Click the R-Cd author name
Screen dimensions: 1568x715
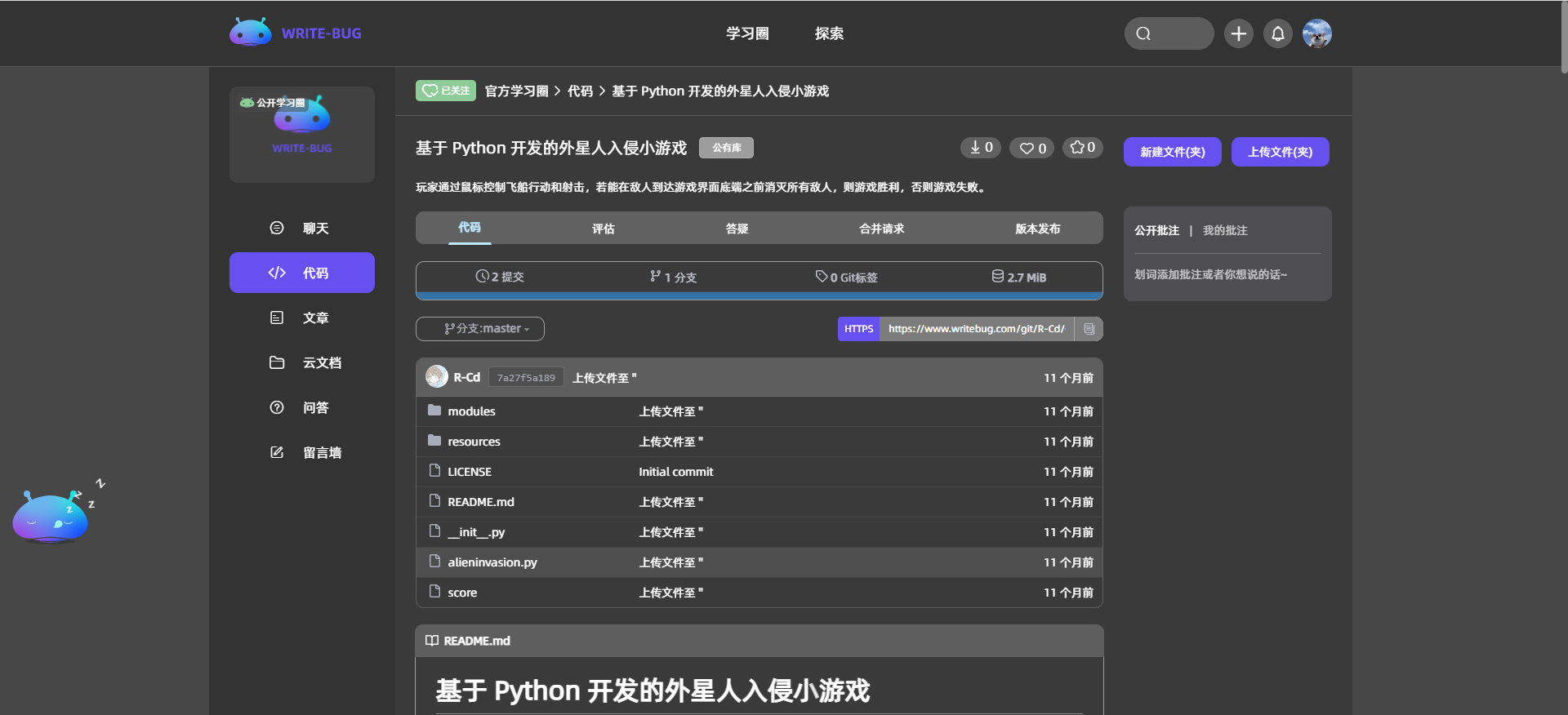click(467, 377)
